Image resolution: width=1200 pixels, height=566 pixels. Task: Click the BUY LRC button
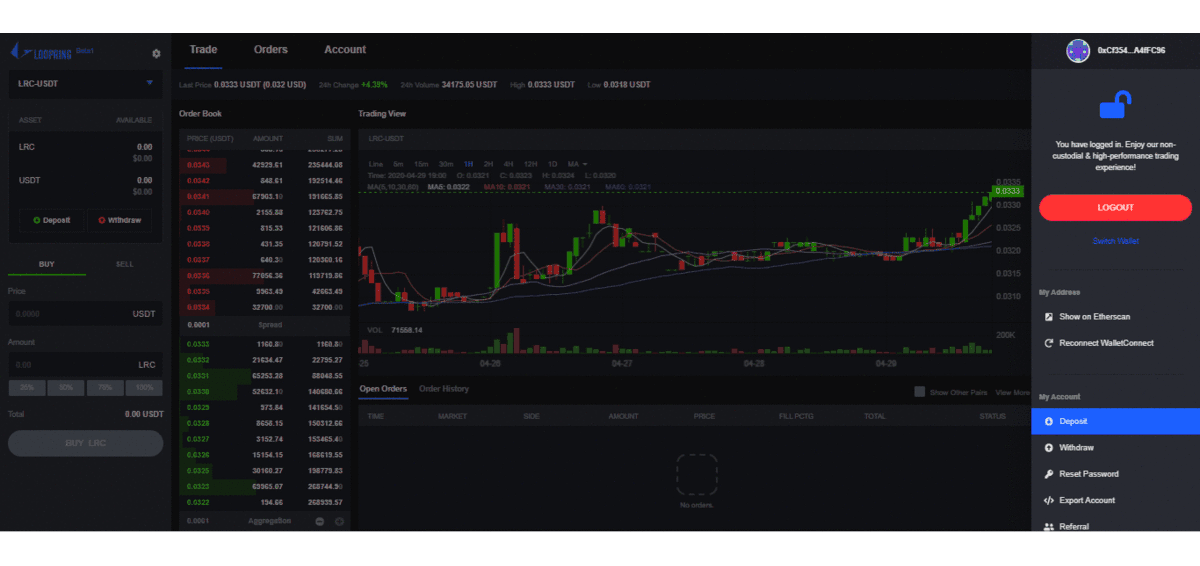coord(85,443)
